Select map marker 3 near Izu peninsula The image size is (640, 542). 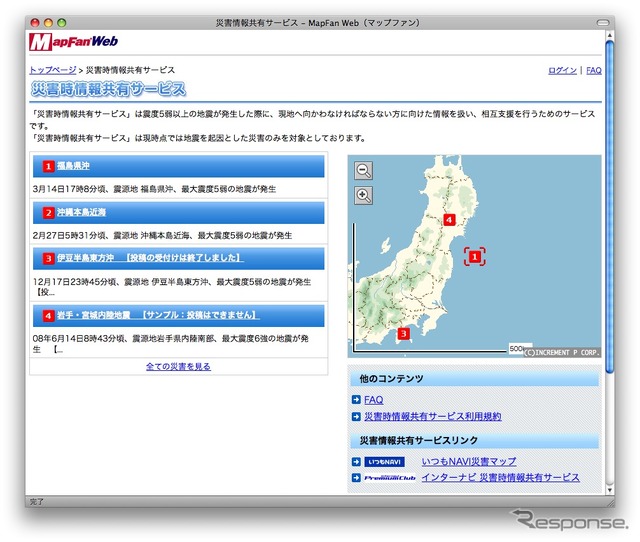403,333
